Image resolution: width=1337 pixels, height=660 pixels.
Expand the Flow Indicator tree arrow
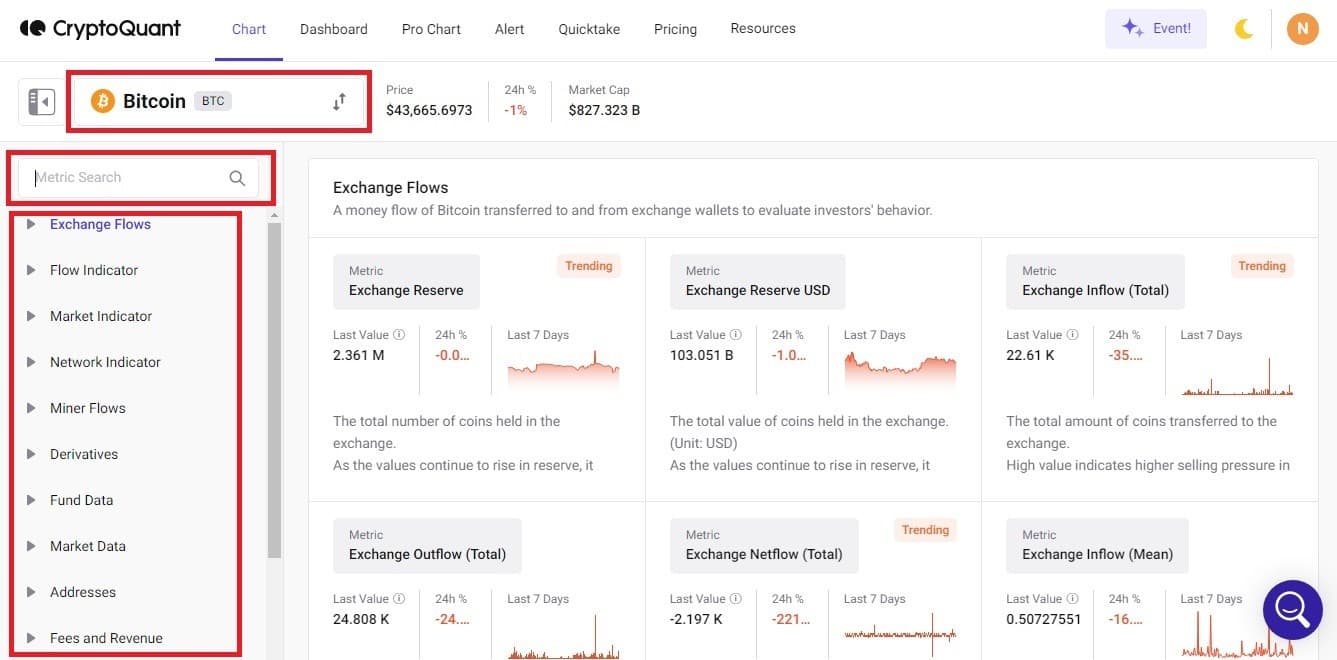[x=31, y=270]
